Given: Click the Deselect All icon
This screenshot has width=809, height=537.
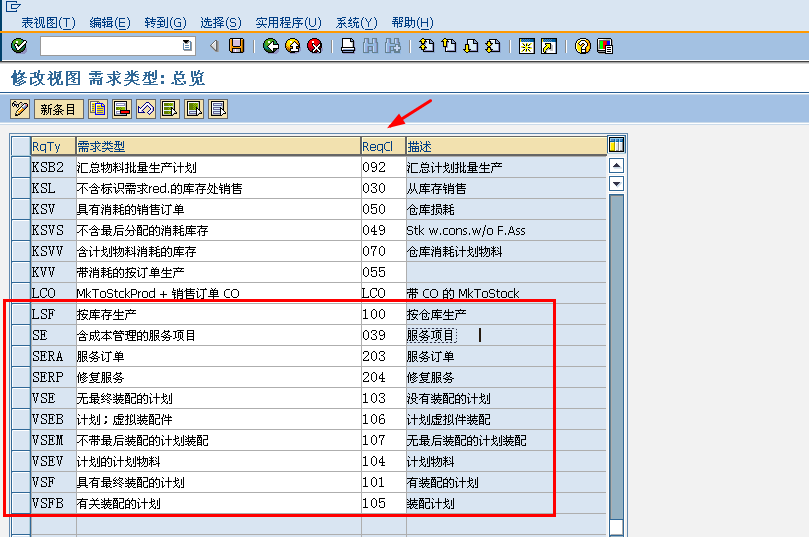Looking at the screenshot, I should pyautogui.click(x=218, y=109).
